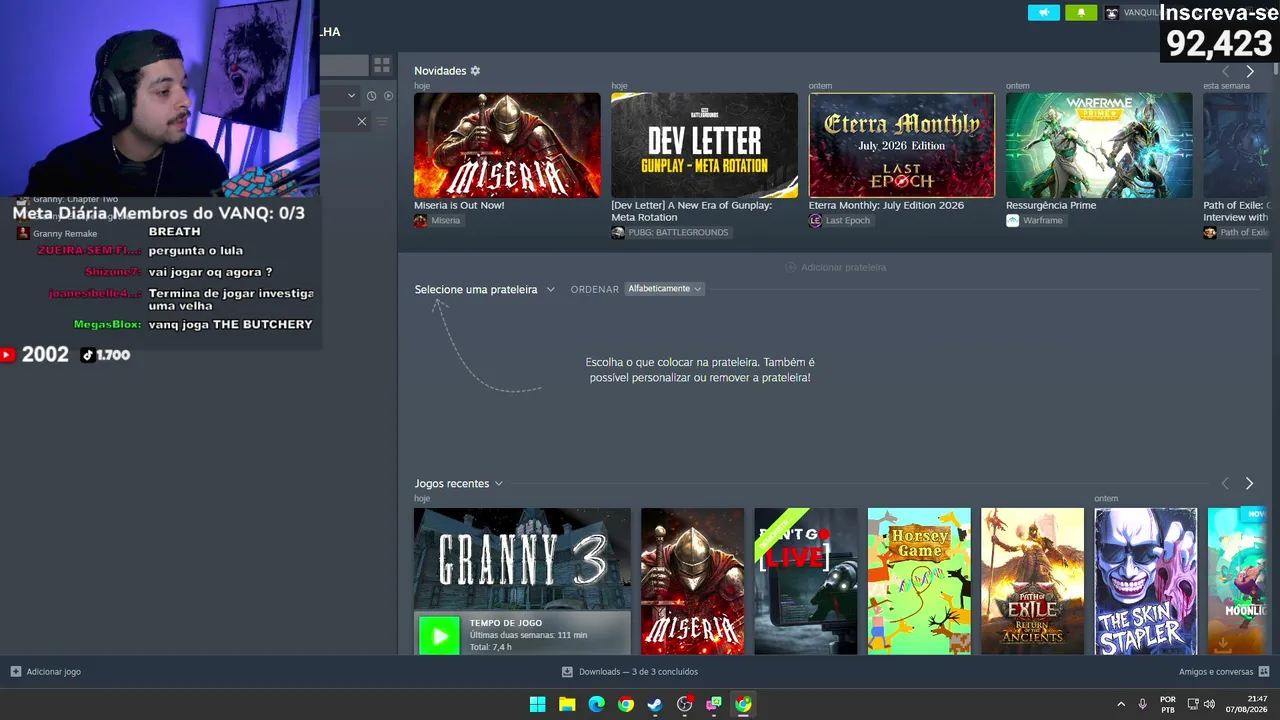Click the green play button for Granny 3
1280x720 pixels.
[439, 635]
